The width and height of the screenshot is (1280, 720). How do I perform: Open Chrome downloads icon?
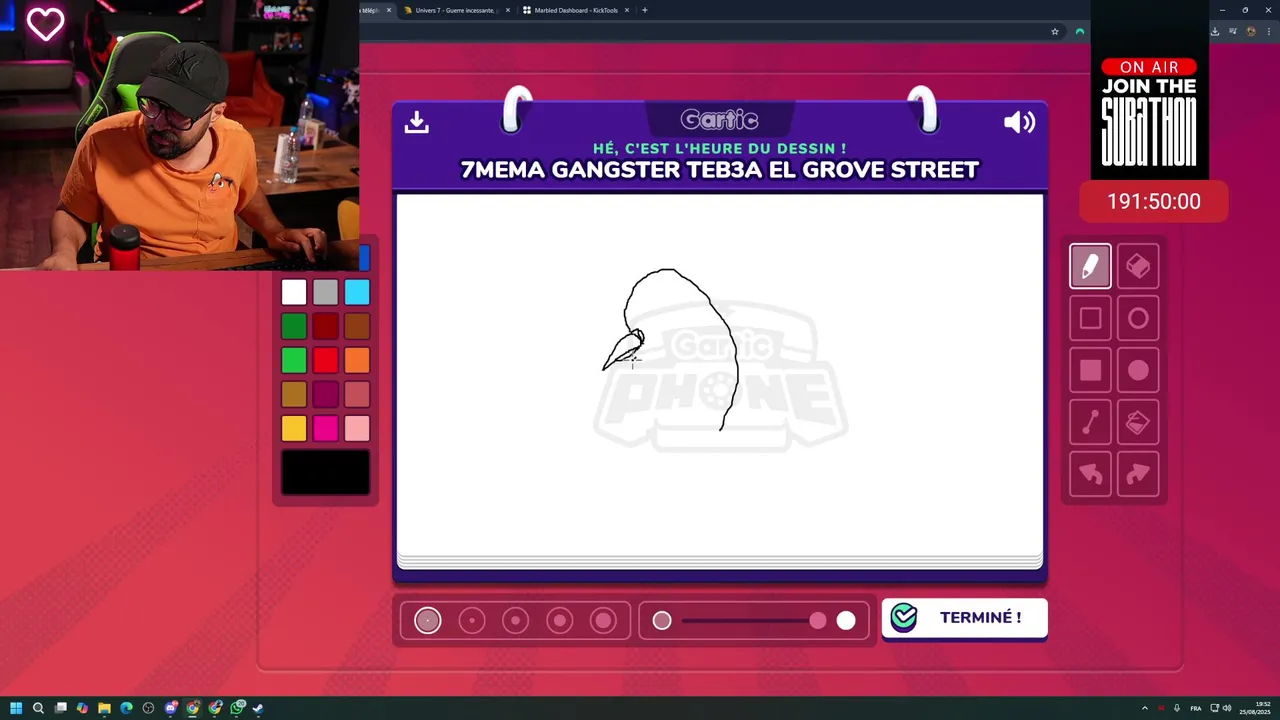tap(1214, 32)
